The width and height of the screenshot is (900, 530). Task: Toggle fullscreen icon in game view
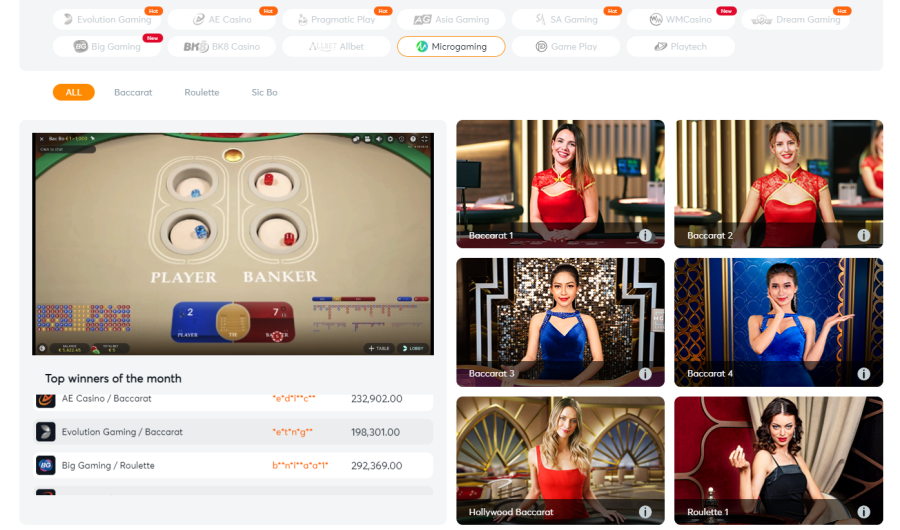425,139
